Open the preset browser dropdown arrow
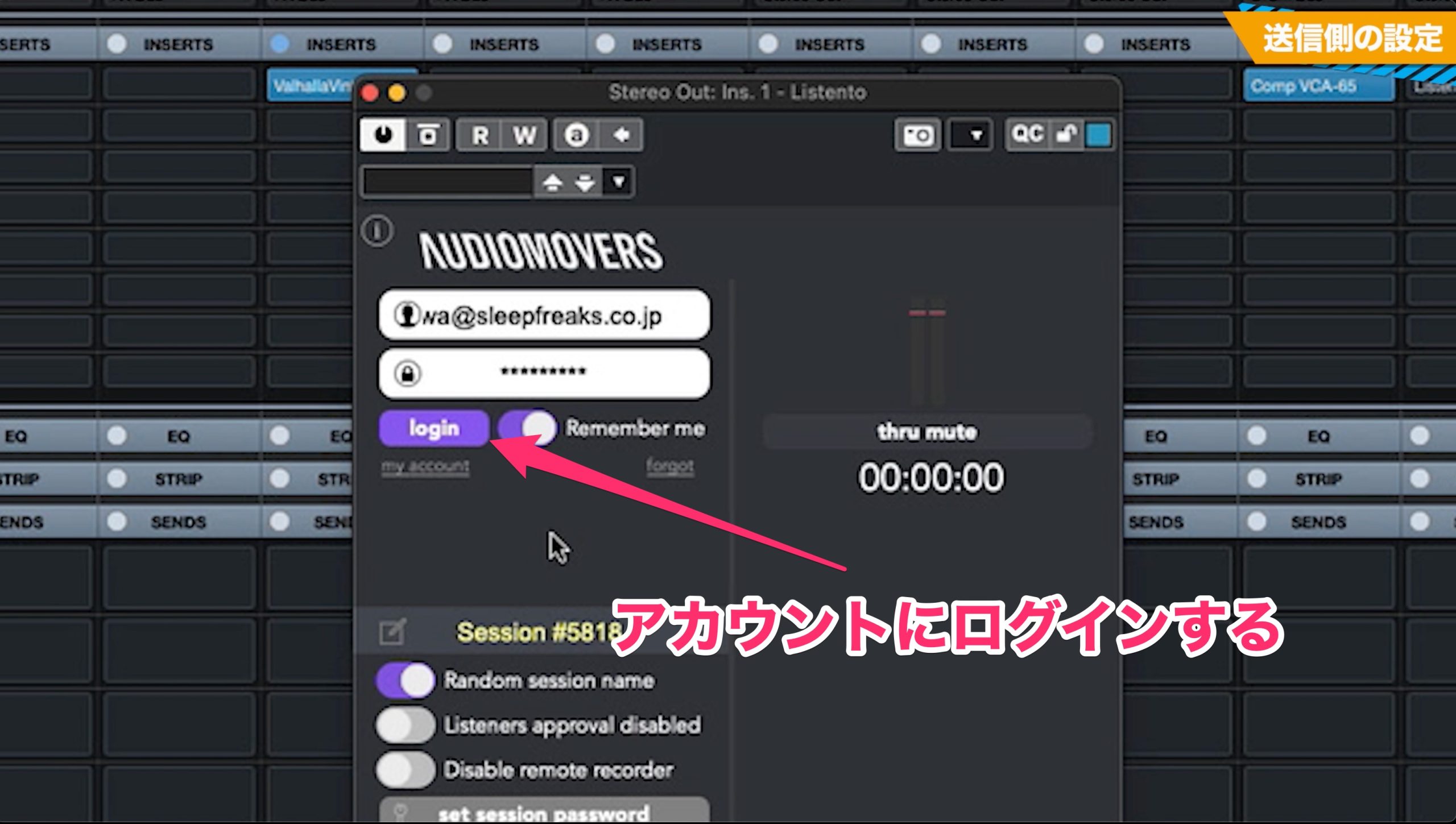Screen dimensions: 1456x824 pyautogui.click(x=619, y=182)
